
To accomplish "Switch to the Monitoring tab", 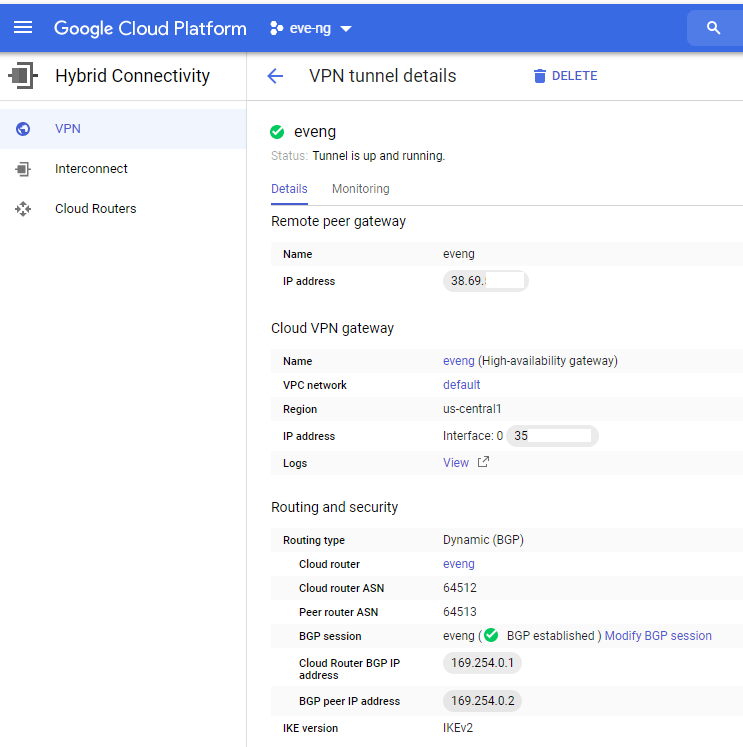I will 361,189.
